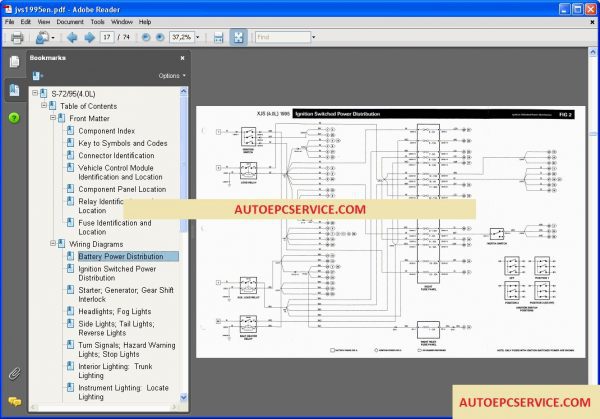Toggle fit page view icon
Viewport: 600px width, 419px height.
tap(238, 37)
